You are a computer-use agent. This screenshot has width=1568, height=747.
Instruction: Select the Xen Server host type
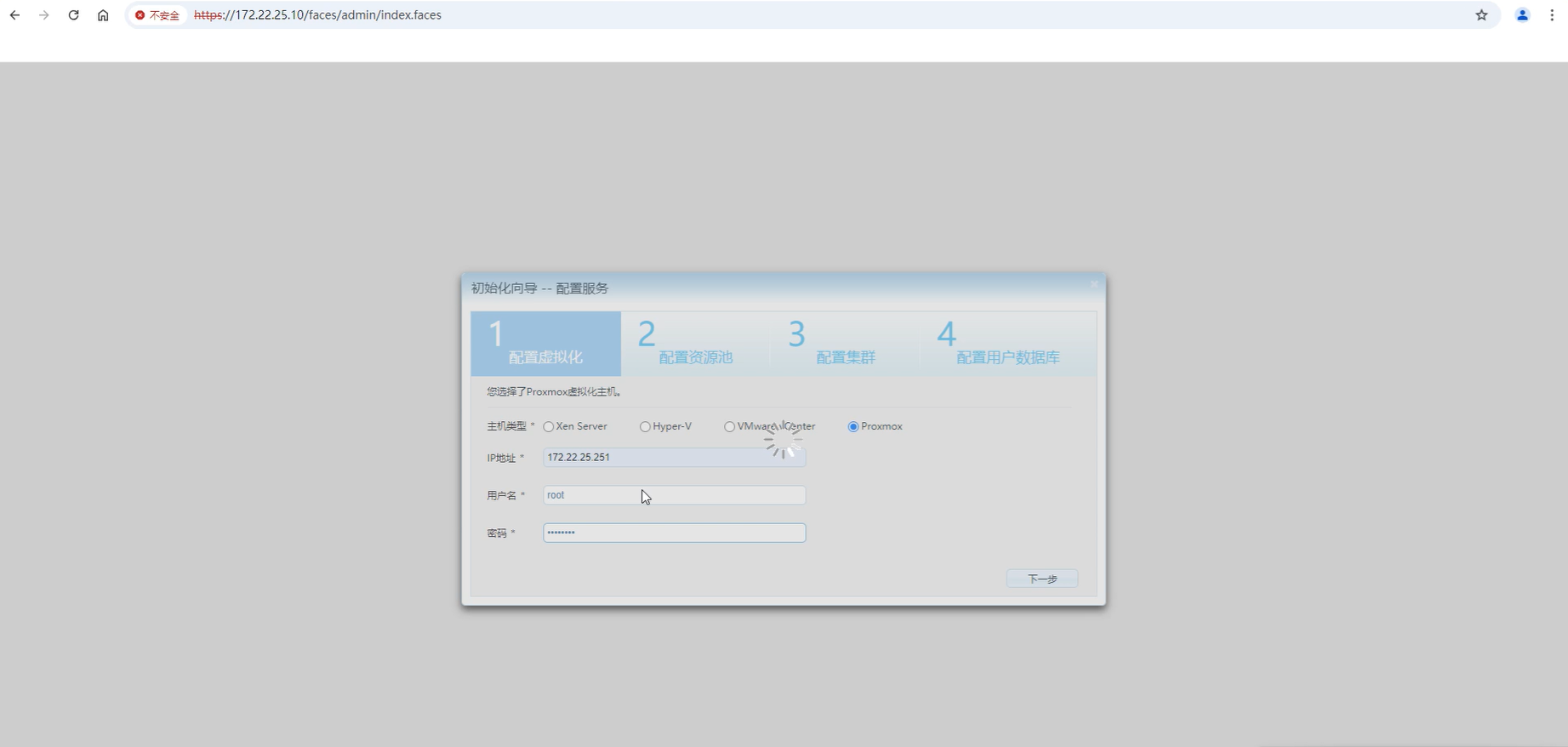click(548, 427)
